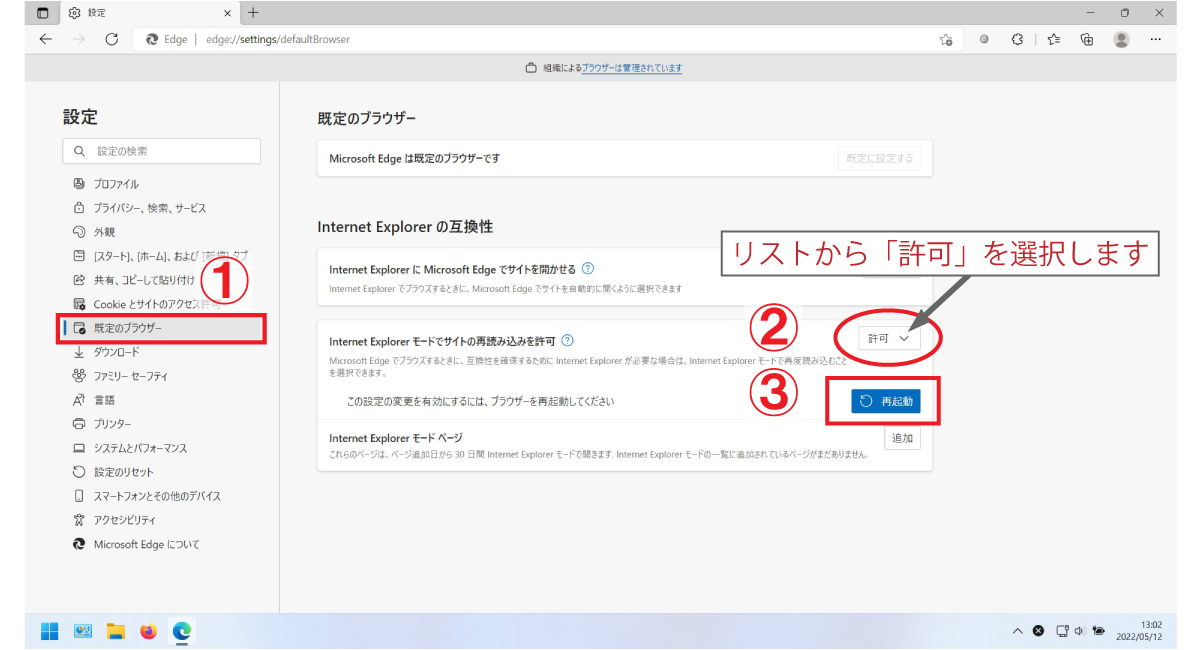
Task: Open the Widgets taskbar icon
Action: tap(83, 631)
